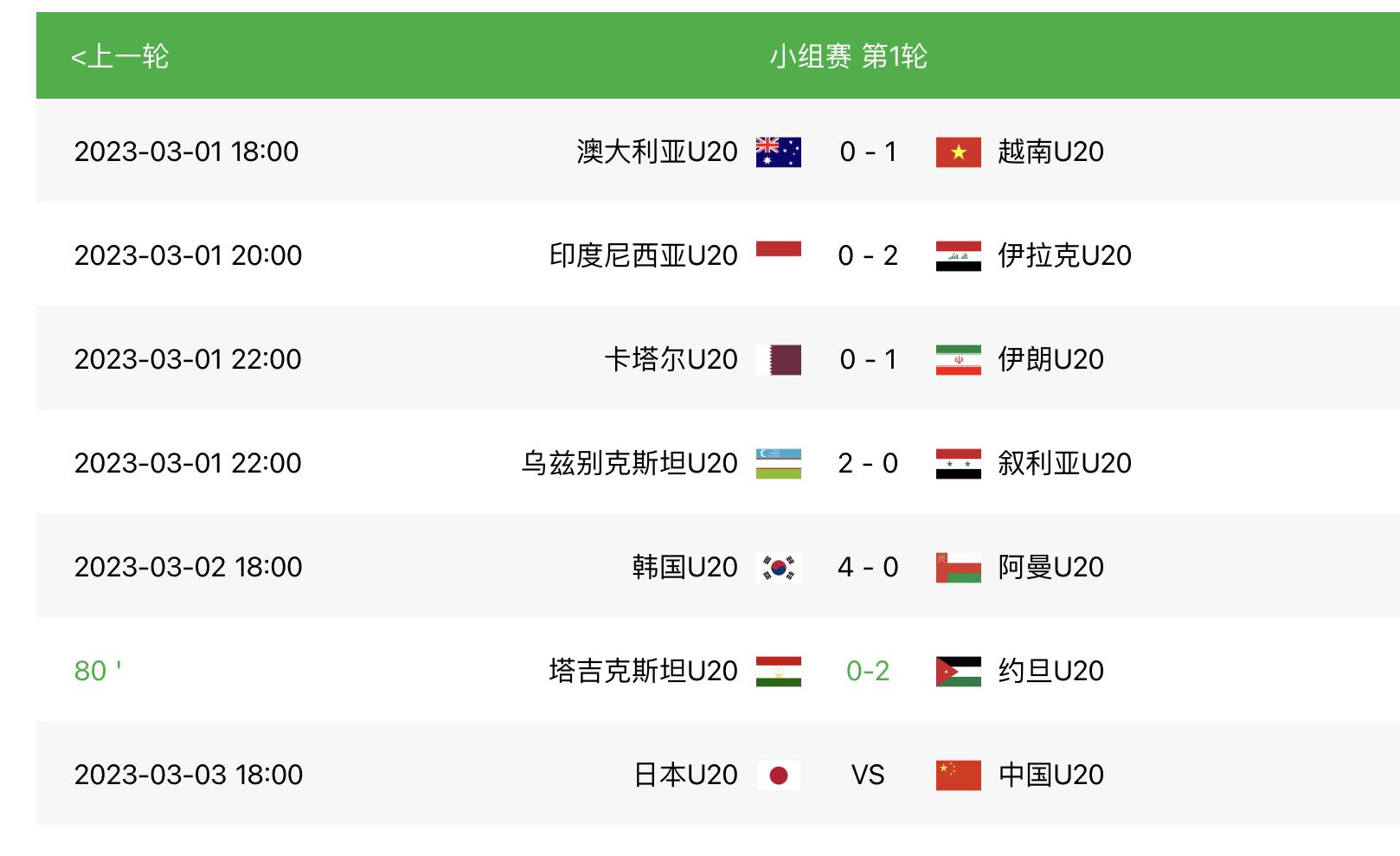The width and height of the screenshot is (1400, 856).
Task: Click the 韩国U20 vs 阿曼U20 score 4 - 0
Action: (867, 568)
